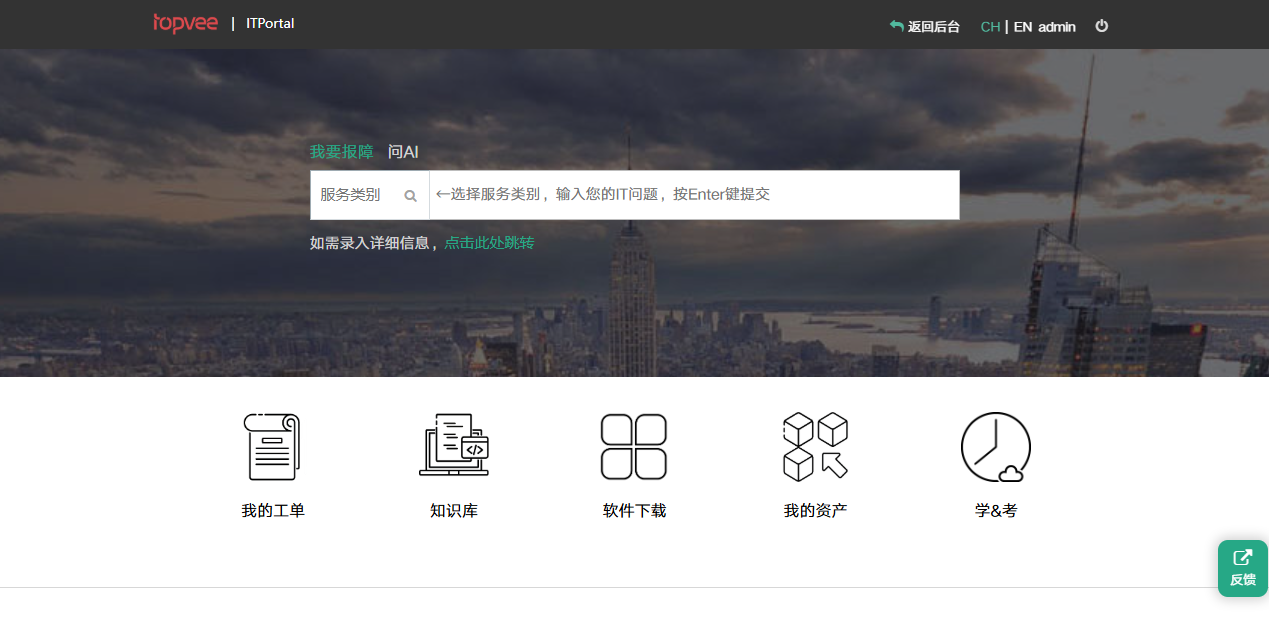Click the 如需录入详细信息 hint text
This screenshot has height=631, width=1269.
[374, 243]
